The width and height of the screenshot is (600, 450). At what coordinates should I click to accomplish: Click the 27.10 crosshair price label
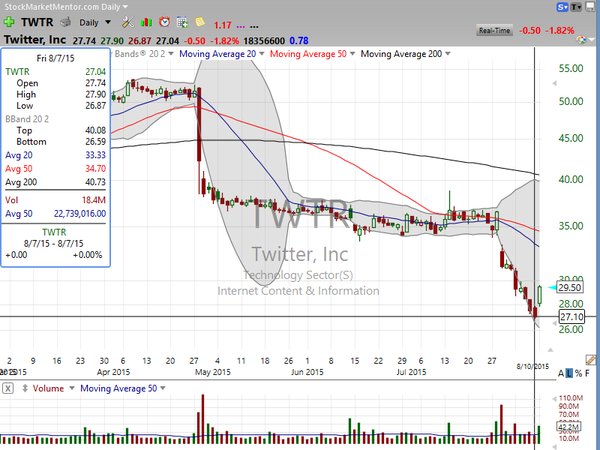click(571, 317)
